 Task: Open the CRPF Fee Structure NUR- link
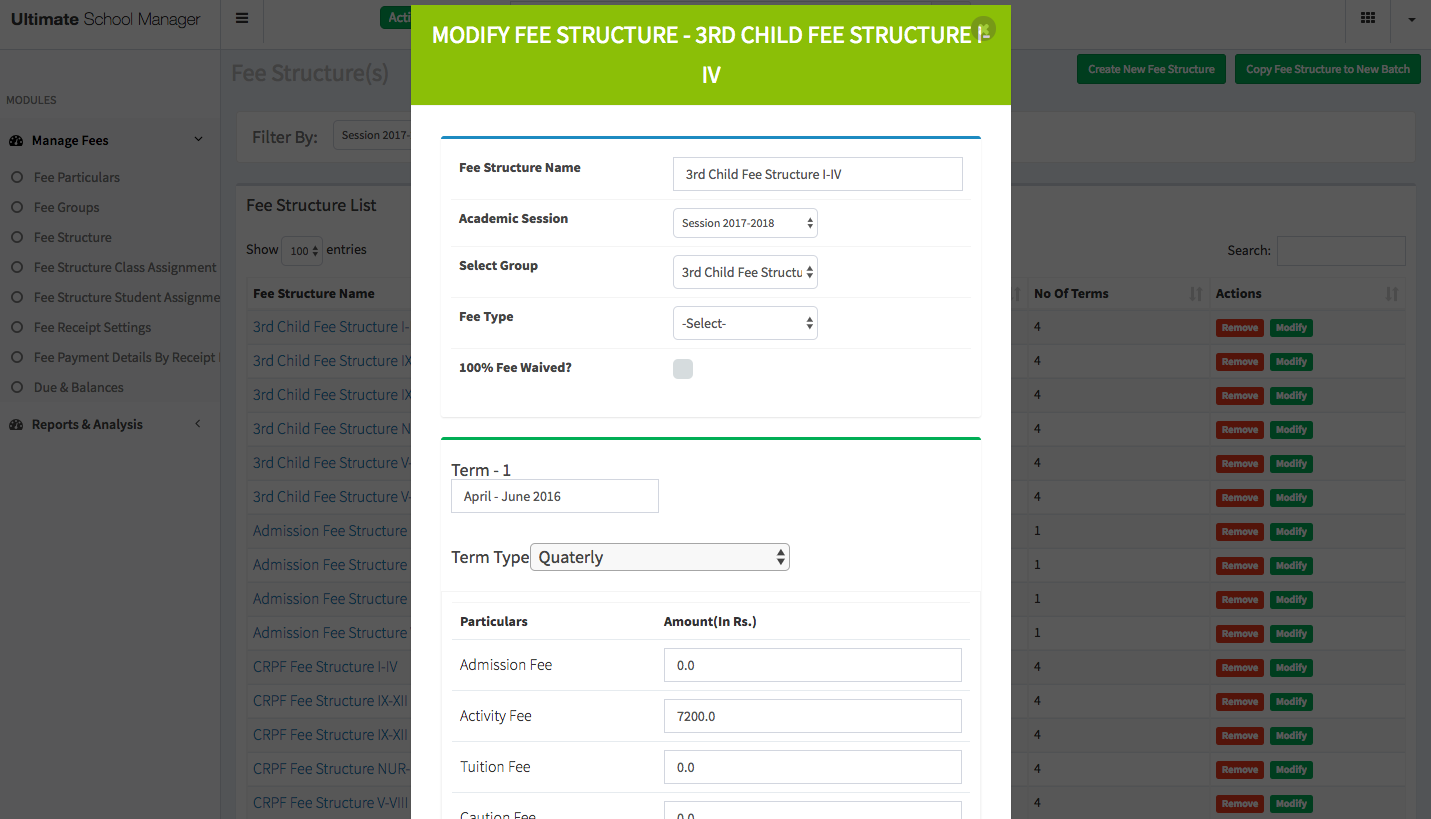point(330,769)
